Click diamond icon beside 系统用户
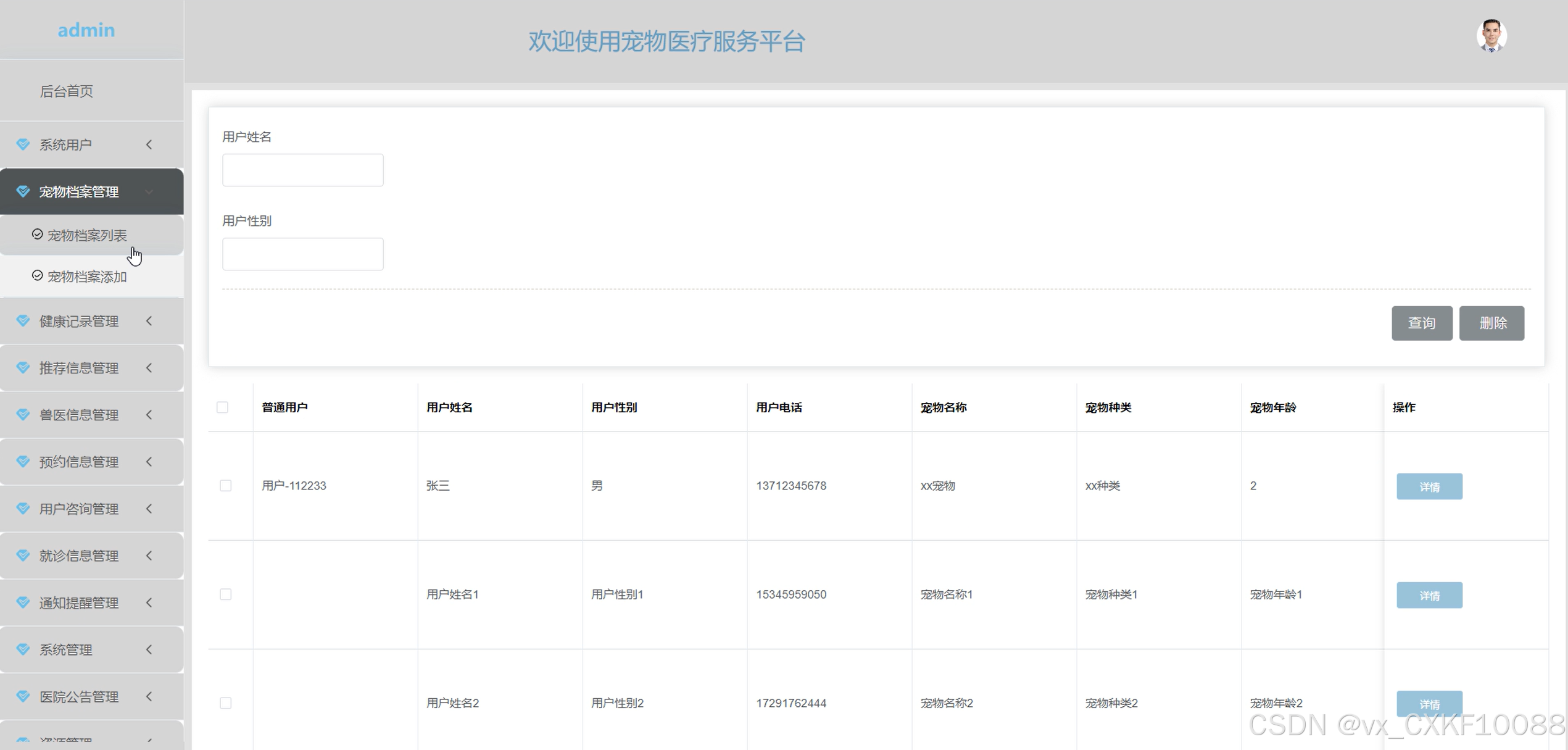 [x=23, y=144]
